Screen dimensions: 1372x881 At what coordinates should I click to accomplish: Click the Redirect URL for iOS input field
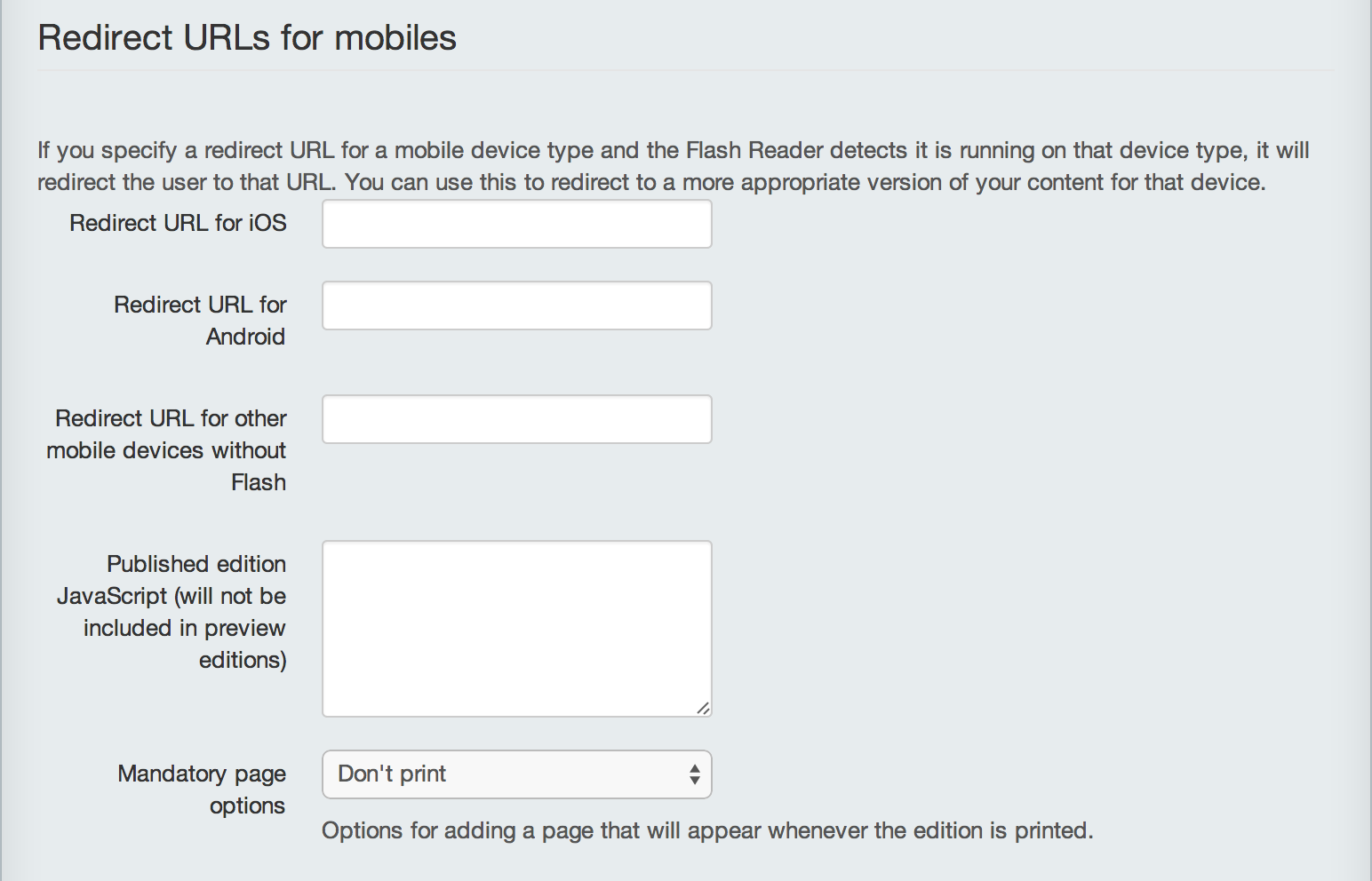pos(516,224)
